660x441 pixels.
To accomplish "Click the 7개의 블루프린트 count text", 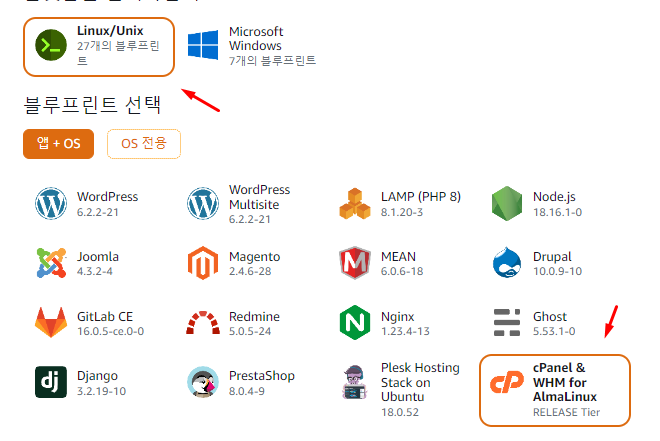I will pos(272,61).
